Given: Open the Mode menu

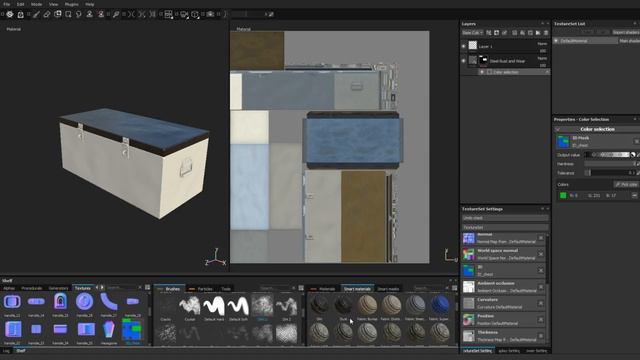Looking at the screenshot, I should (x=36, y=4).
